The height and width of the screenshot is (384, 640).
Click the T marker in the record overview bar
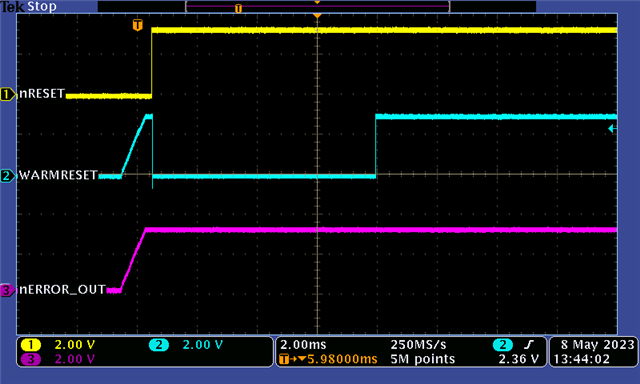click(238, 8)
